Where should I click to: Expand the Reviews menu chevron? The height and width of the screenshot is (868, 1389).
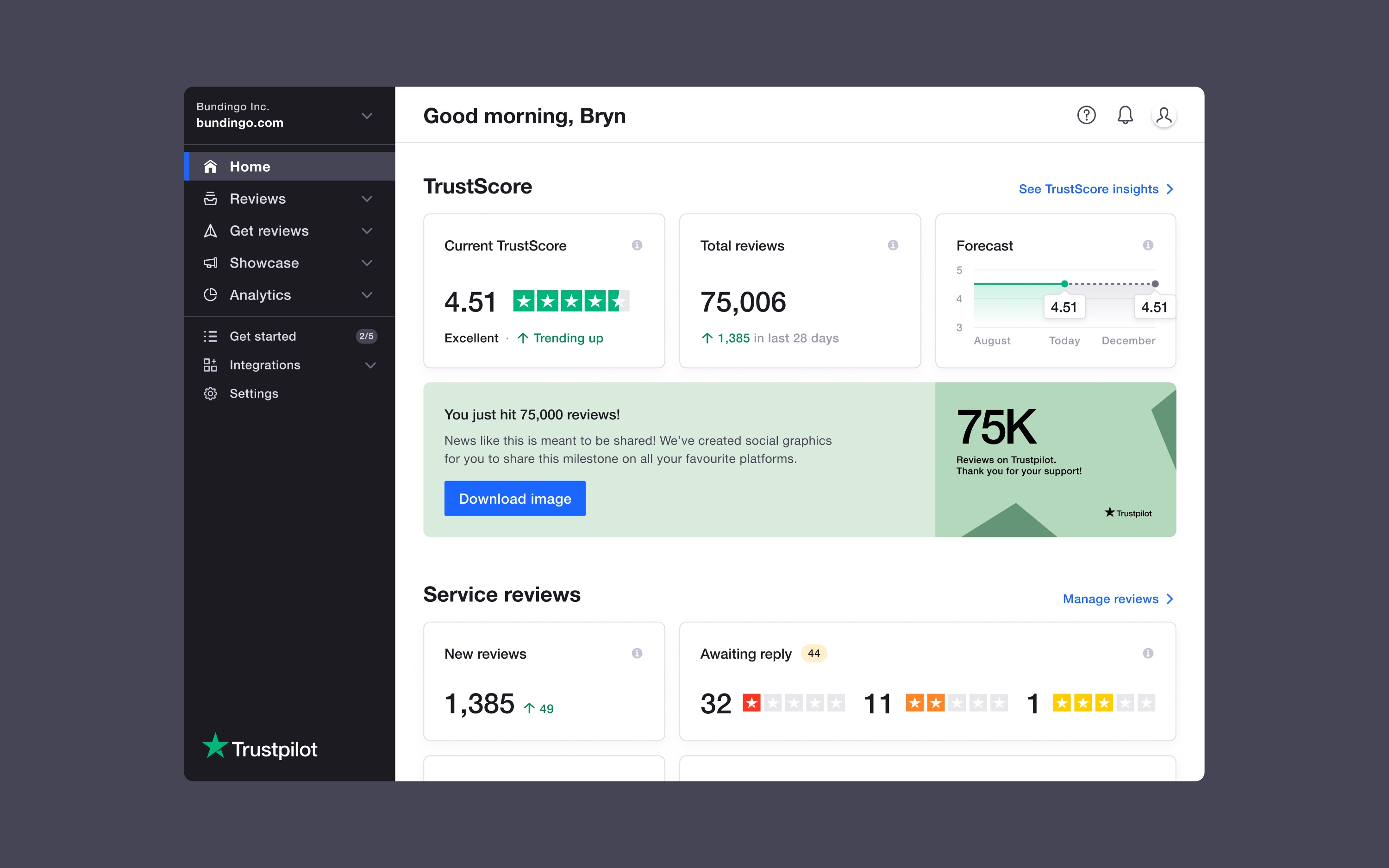[367, 199]
